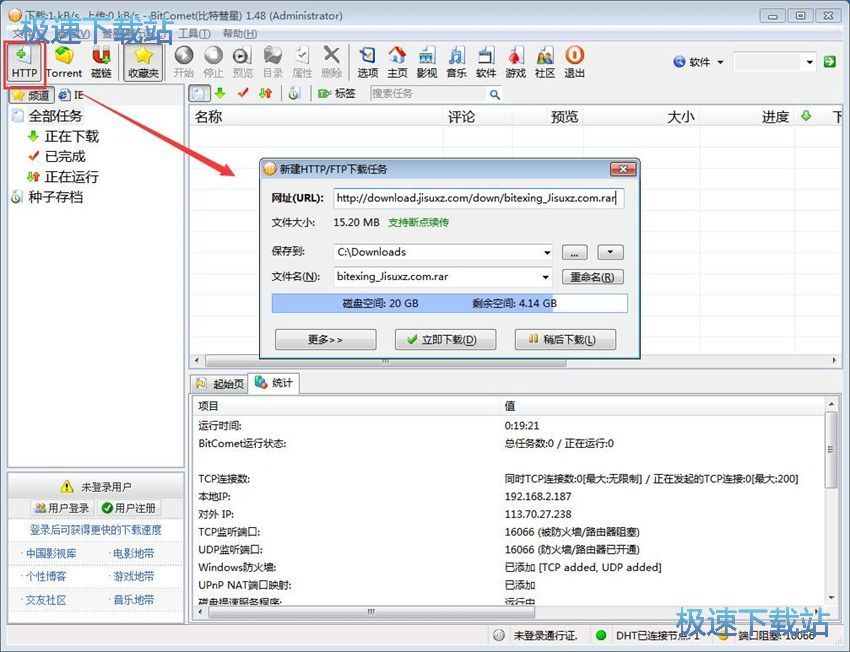850x652 pixels.
Task: Switch to the 统计 tab
Action: (274, 383)
